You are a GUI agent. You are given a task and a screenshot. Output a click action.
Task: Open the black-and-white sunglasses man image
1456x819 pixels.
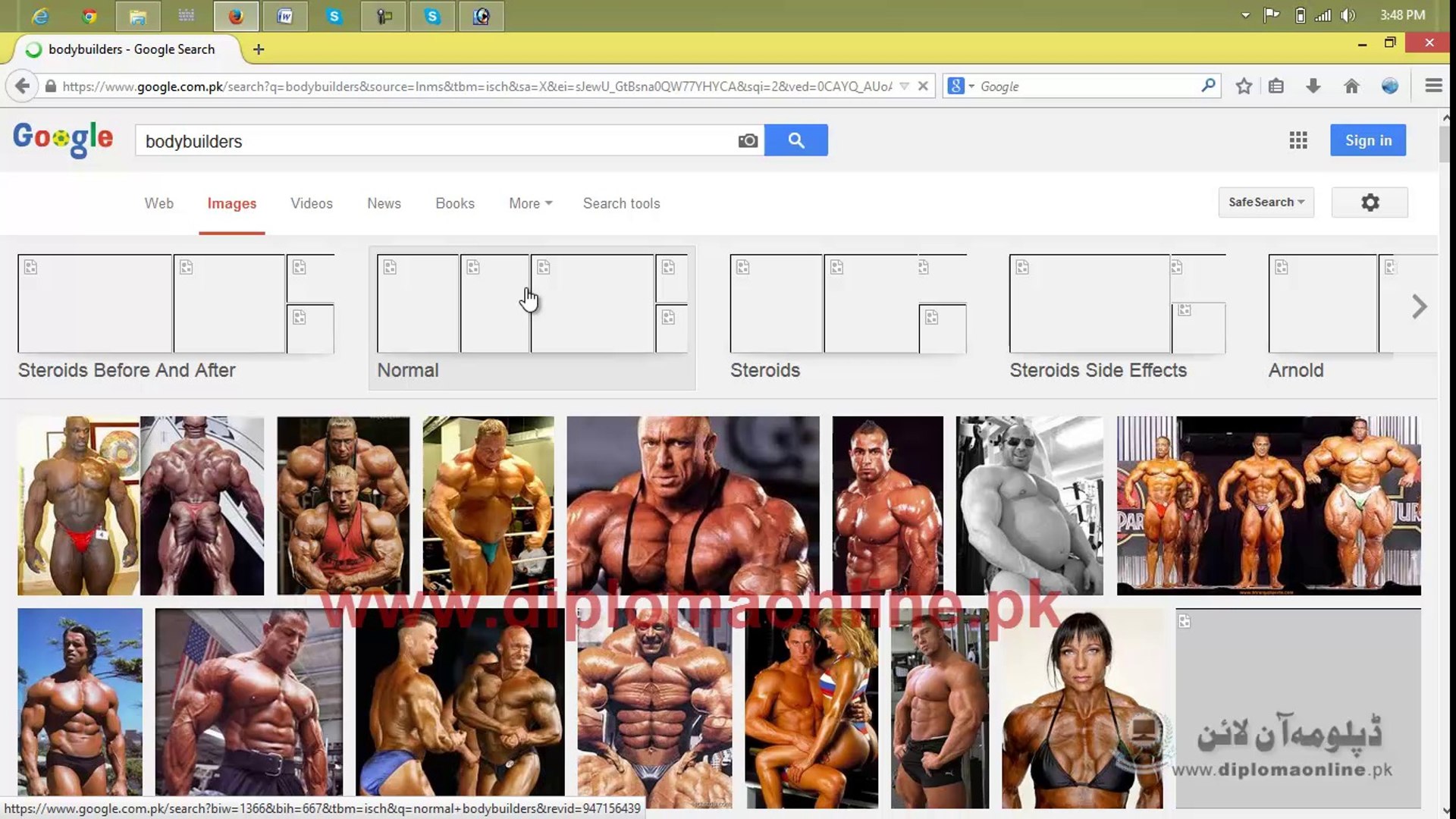point(1030,505)
